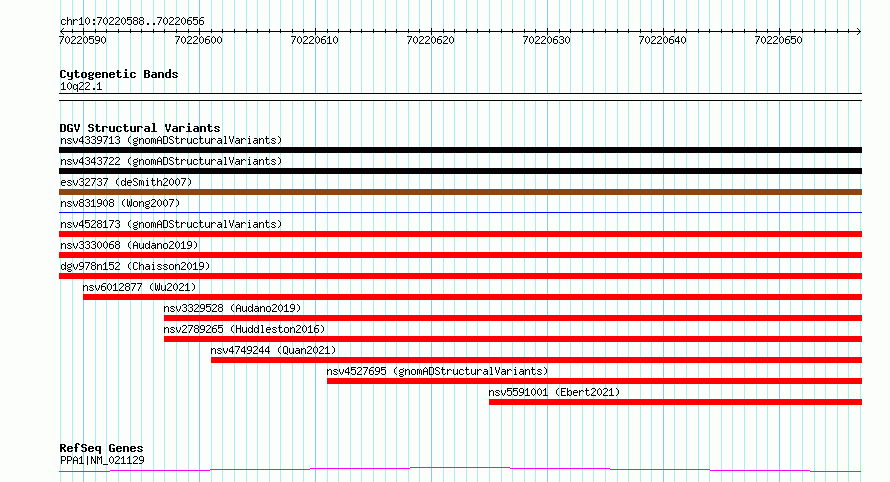The width and height of the screenshot is (890, 482).
Task: Click the chr10:70220588..70220656 region label
Action: coord(132,21)
